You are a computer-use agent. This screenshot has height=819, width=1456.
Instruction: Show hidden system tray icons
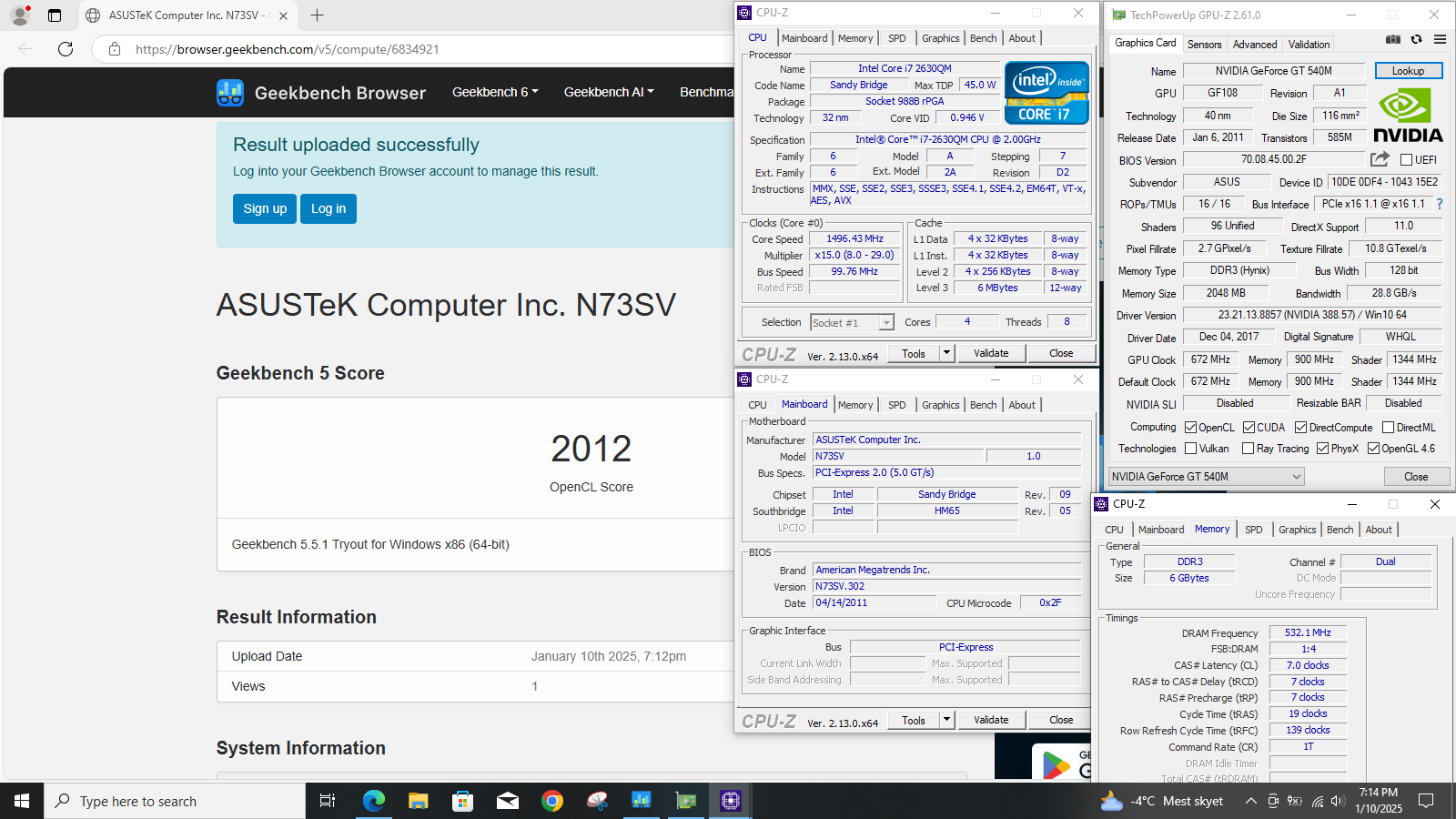point(1251,801)
